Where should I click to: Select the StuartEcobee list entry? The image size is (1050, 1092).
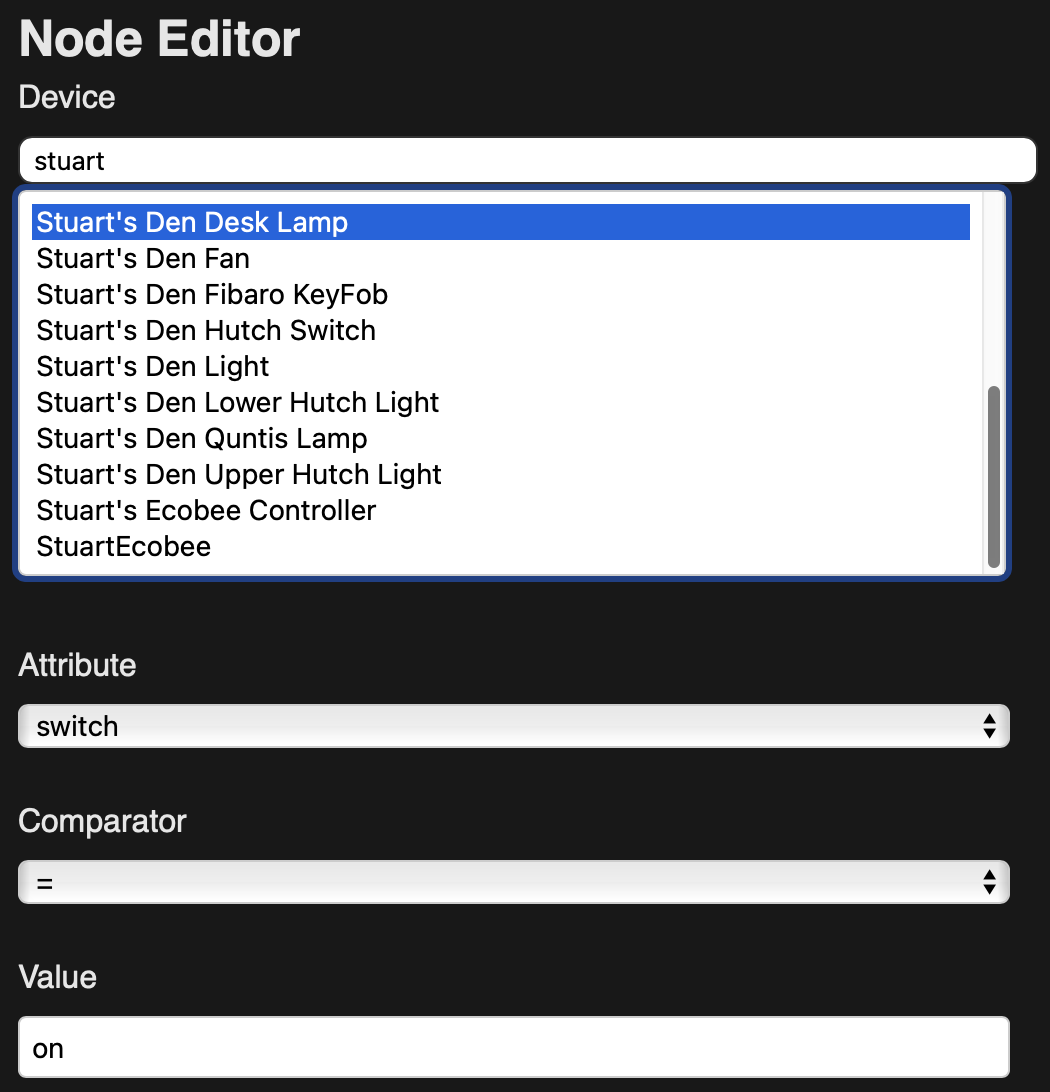pos(124,547)
